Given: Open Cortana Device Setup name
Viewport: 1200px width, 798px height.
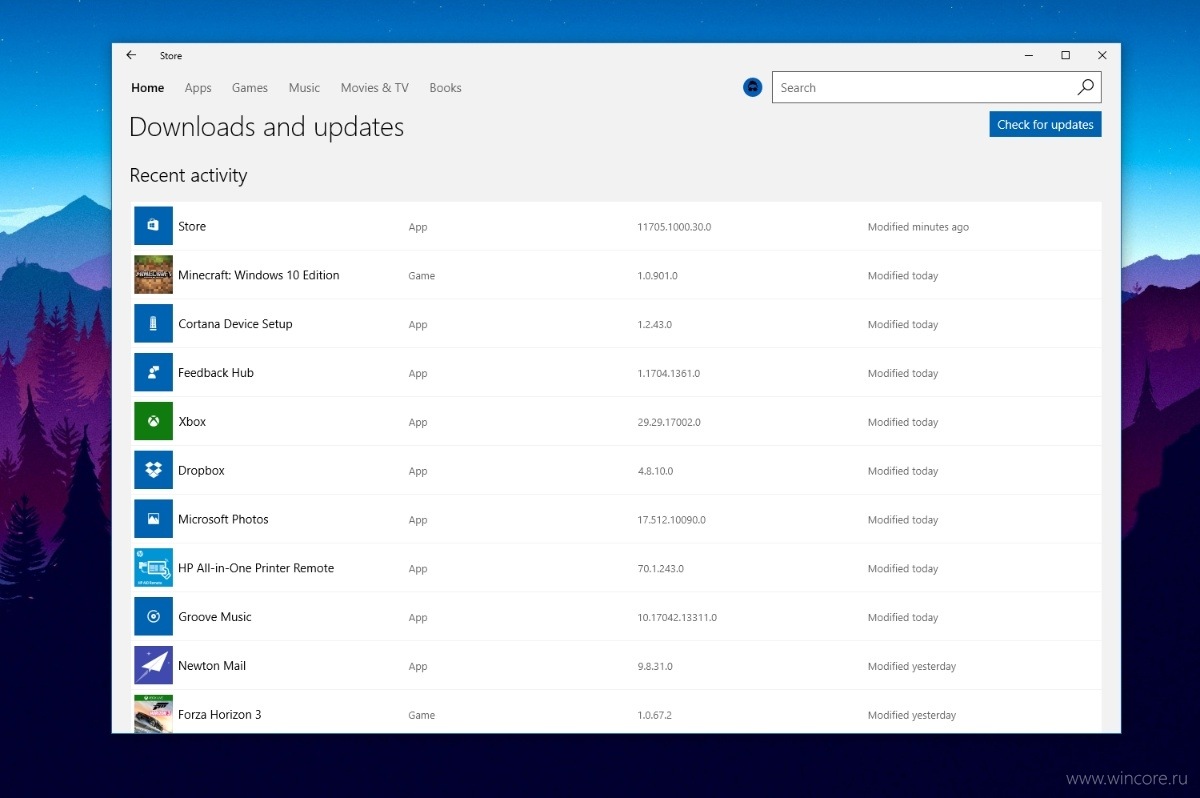Looking at the screenshot, I should pyautogui.click(x=235, y=324).
